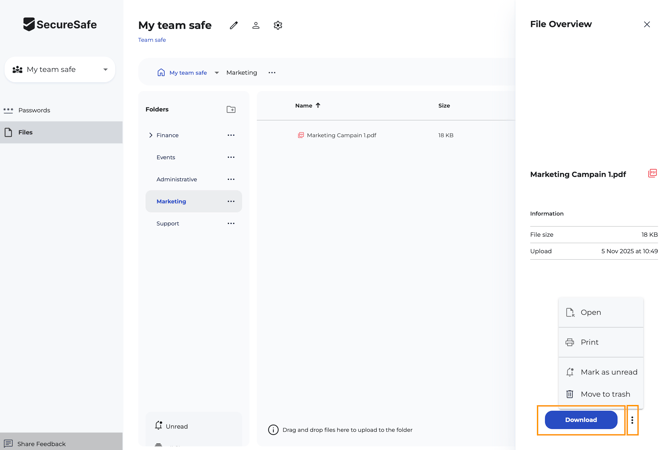Expand the breadcrumb My team safe dropdown arrow

(217, 73)
